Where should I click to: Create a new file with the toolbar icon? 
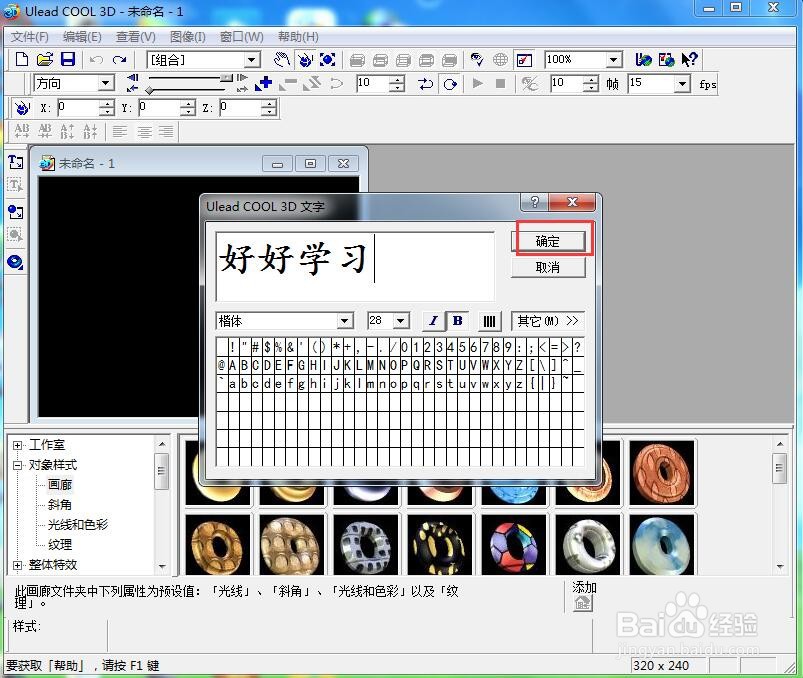point(22,59)
